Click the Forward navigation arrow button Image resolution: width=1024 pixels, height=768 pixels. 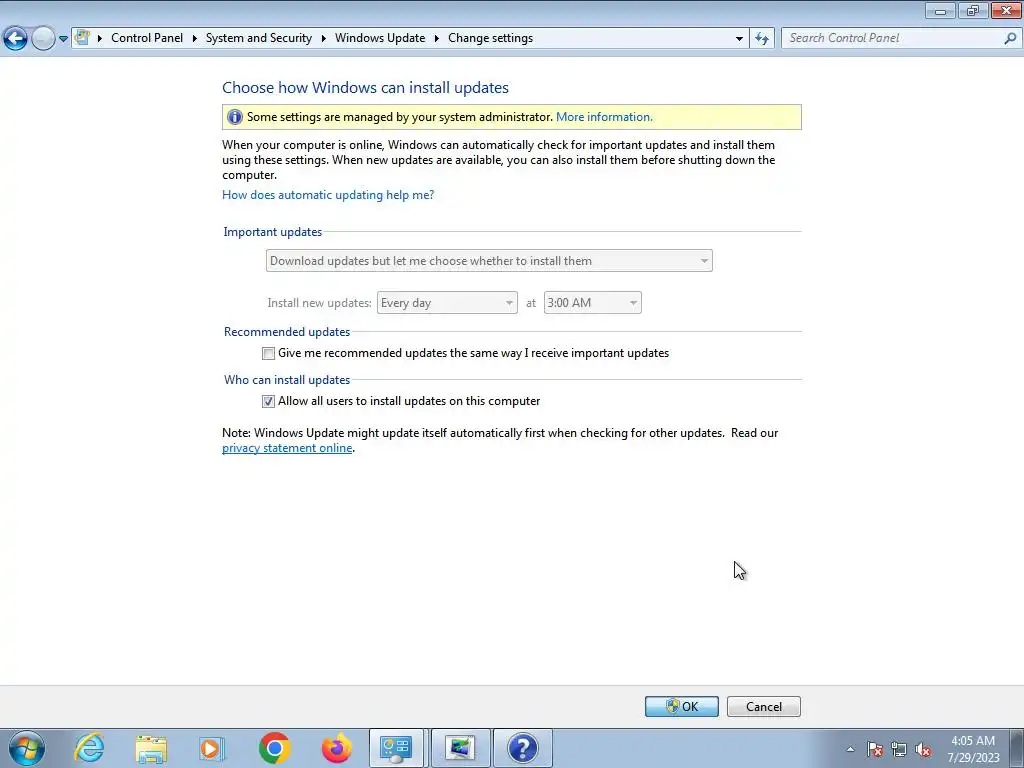(x=43, y=39)
